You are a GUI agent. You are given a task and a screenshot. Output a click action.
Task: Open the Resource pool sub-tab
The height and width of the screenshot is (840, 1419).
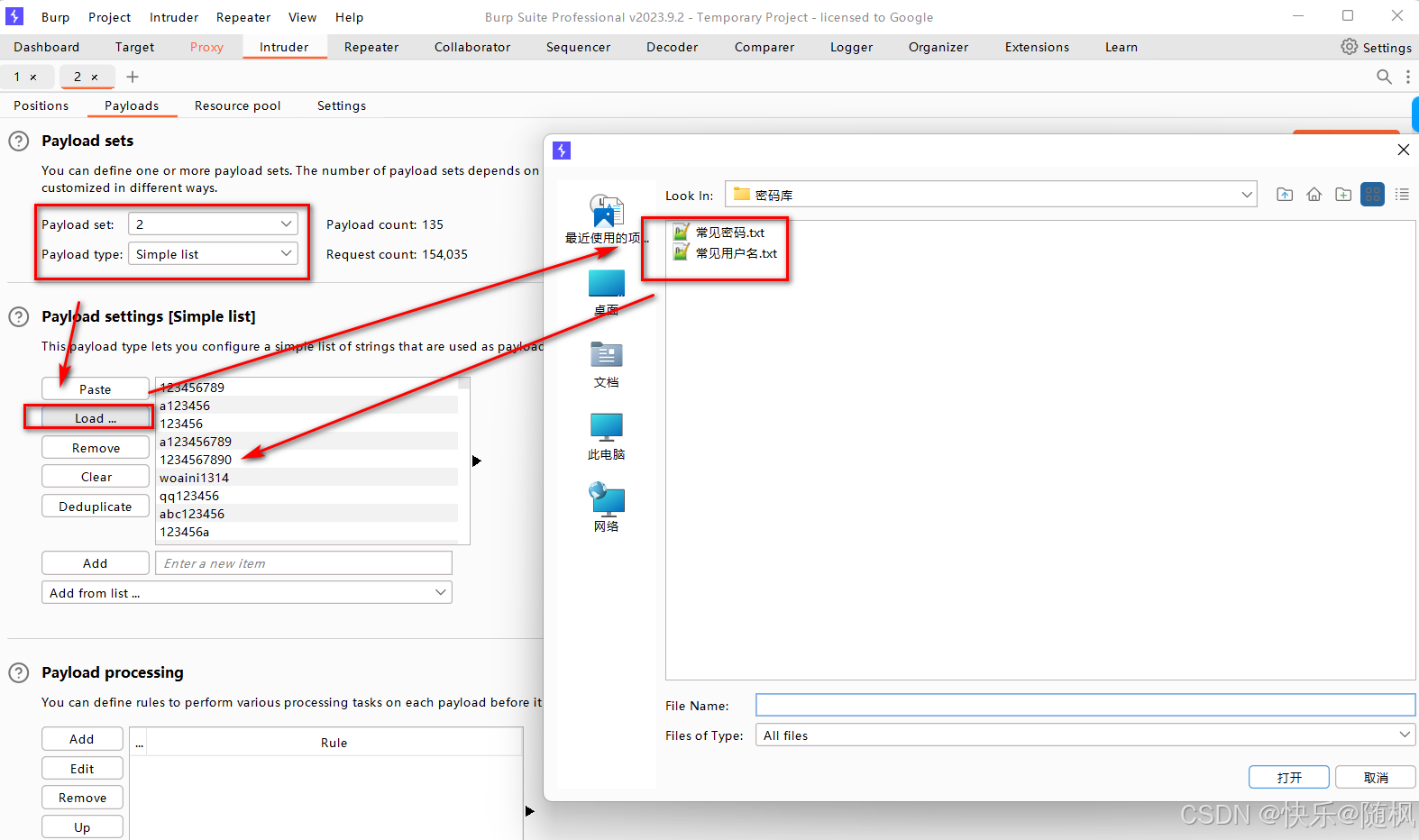(237, 105)
